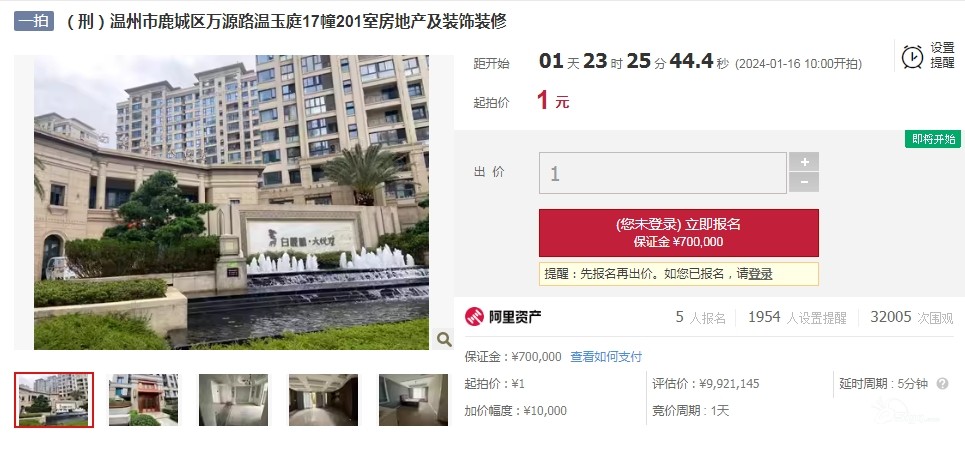Open the 登录 login link
The image size is (965, 450).
coord(760,274)
